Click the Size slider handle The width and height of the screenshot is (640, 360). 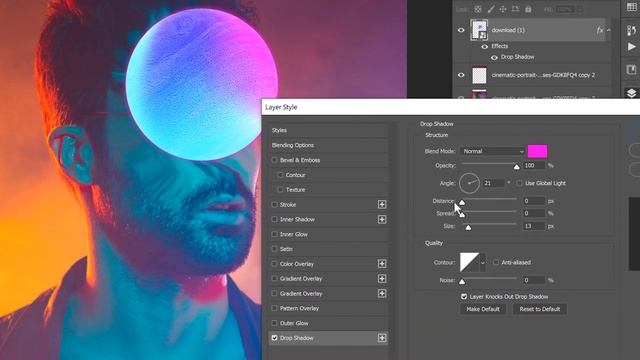pyautogui.click(x=468, y=227)
